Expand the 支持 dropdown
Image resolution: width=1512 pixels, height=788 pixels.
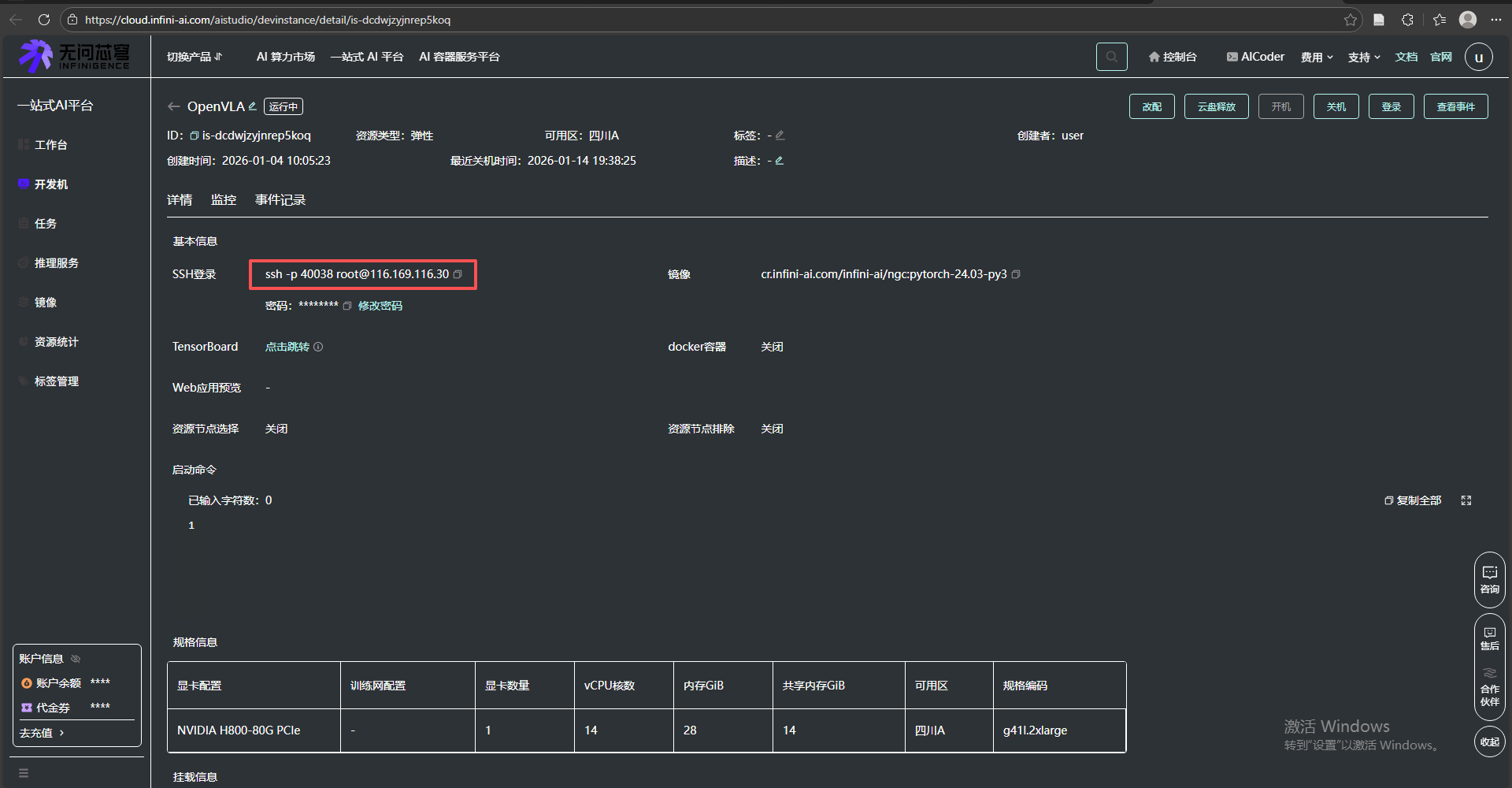tap(1364, 57)
